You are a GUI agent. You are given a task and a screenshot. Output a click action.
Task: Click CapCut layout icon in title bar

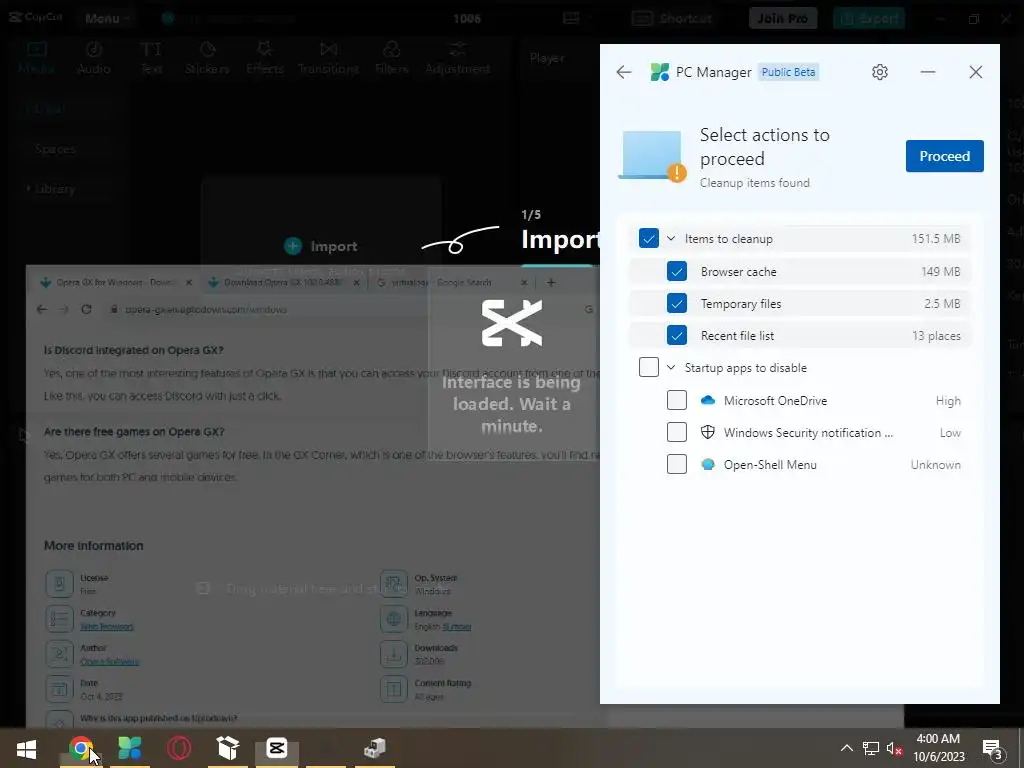571,18
